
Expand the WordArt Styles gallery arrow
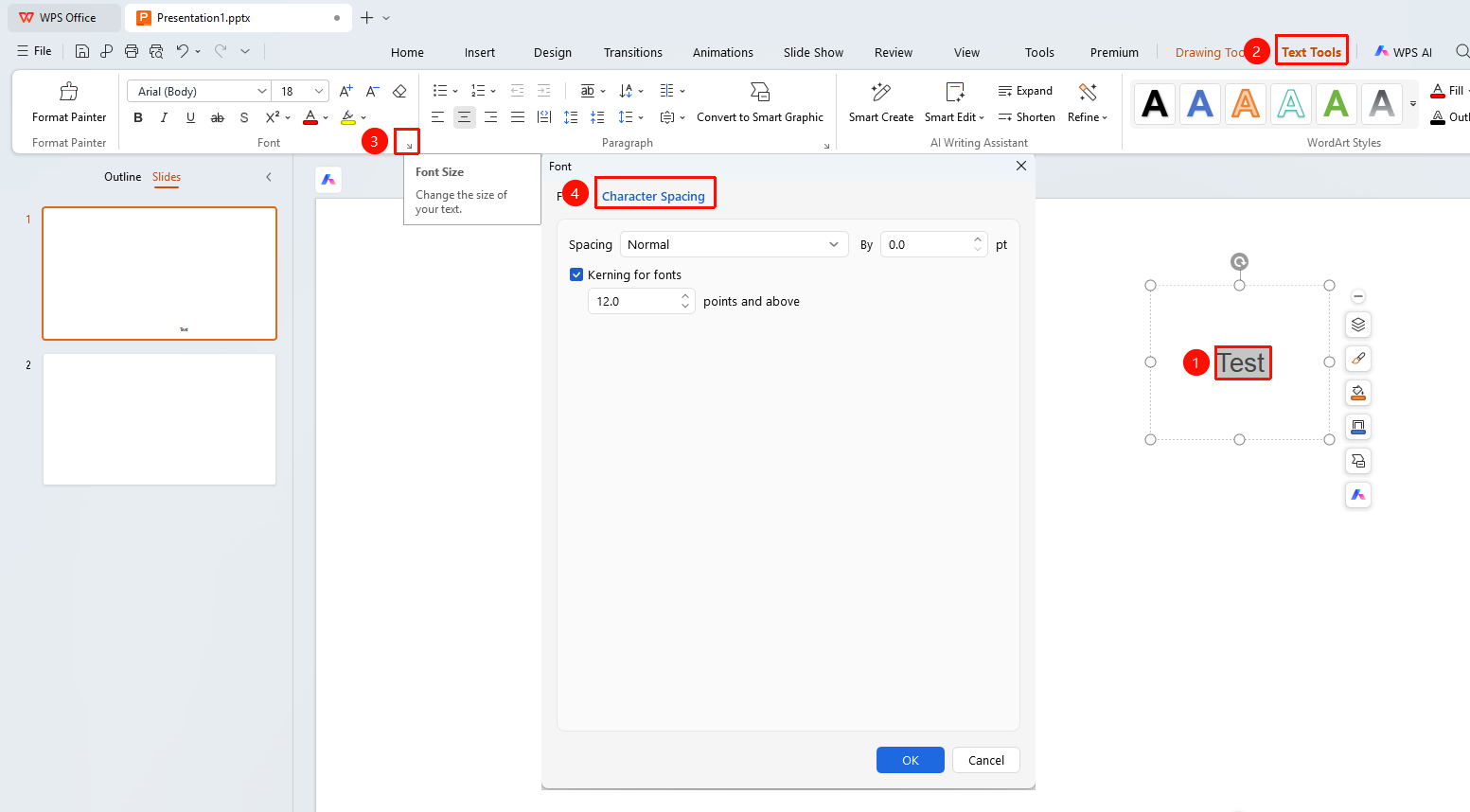coord(1413,103)
